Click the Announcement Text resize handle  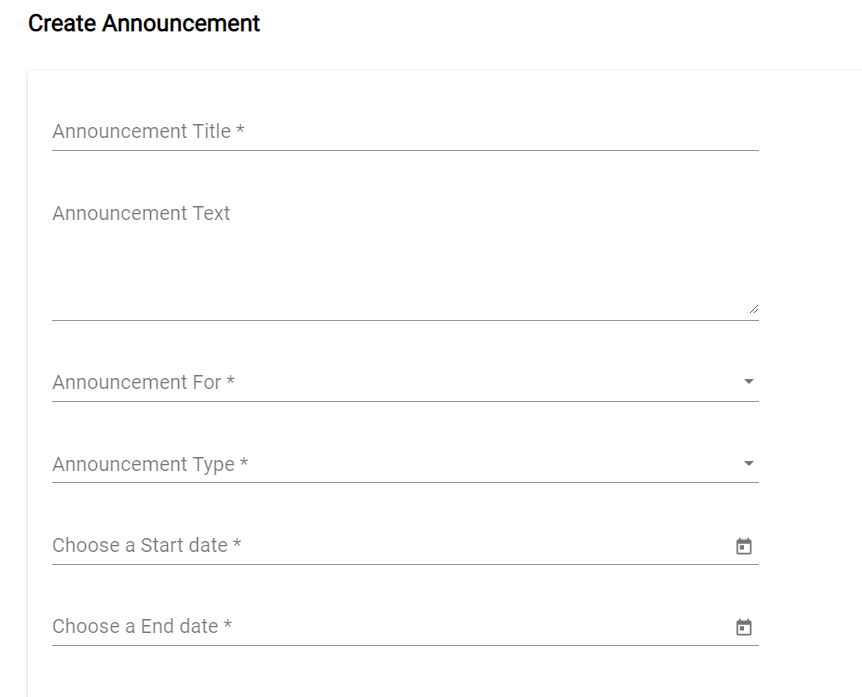[753, 309]
